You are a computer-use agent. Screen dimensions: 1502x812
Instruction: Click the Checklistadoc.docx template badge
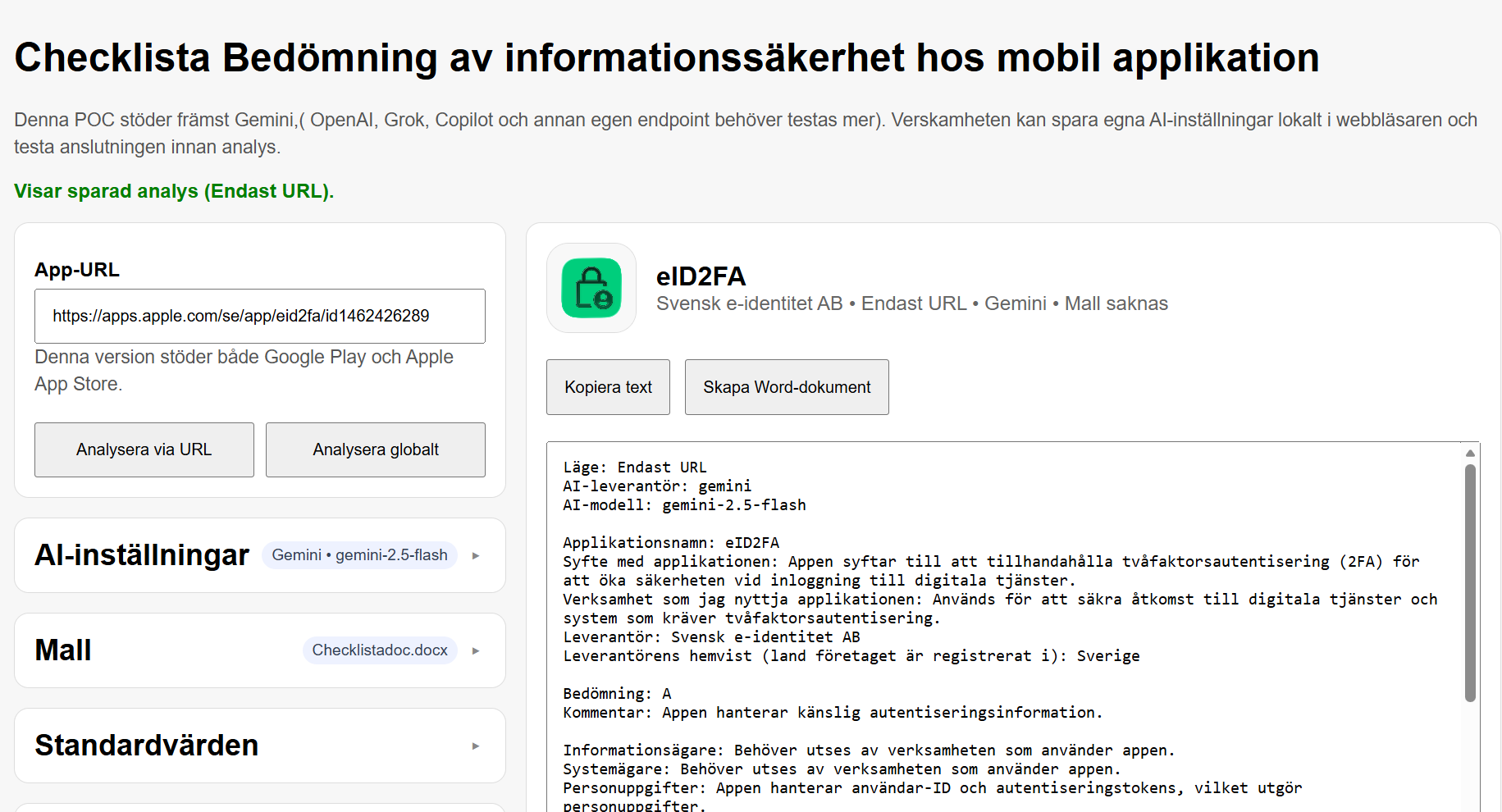tap(379, 650)
